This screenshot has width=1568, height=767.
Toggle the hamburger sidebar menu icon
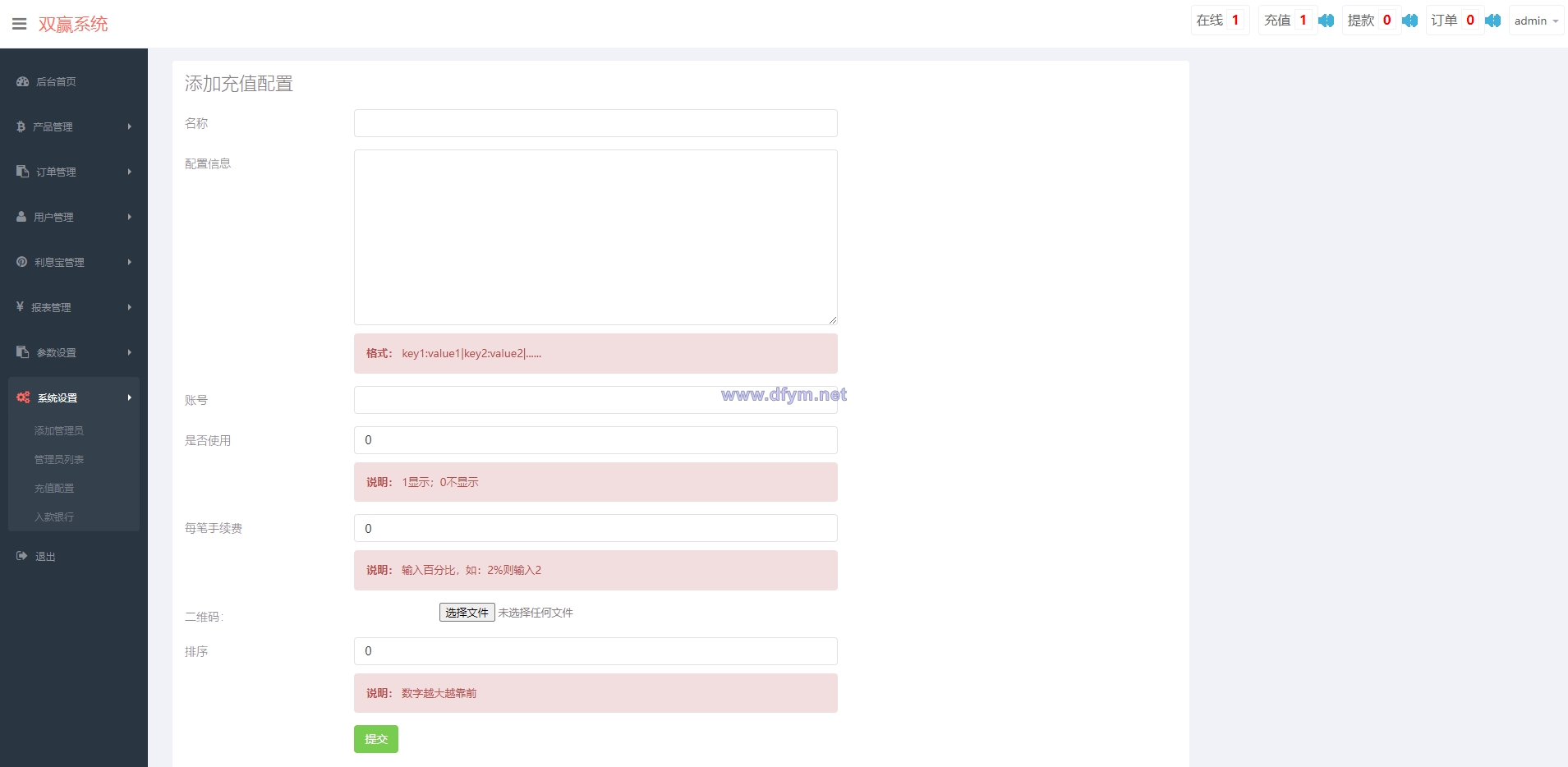[20, 24]
